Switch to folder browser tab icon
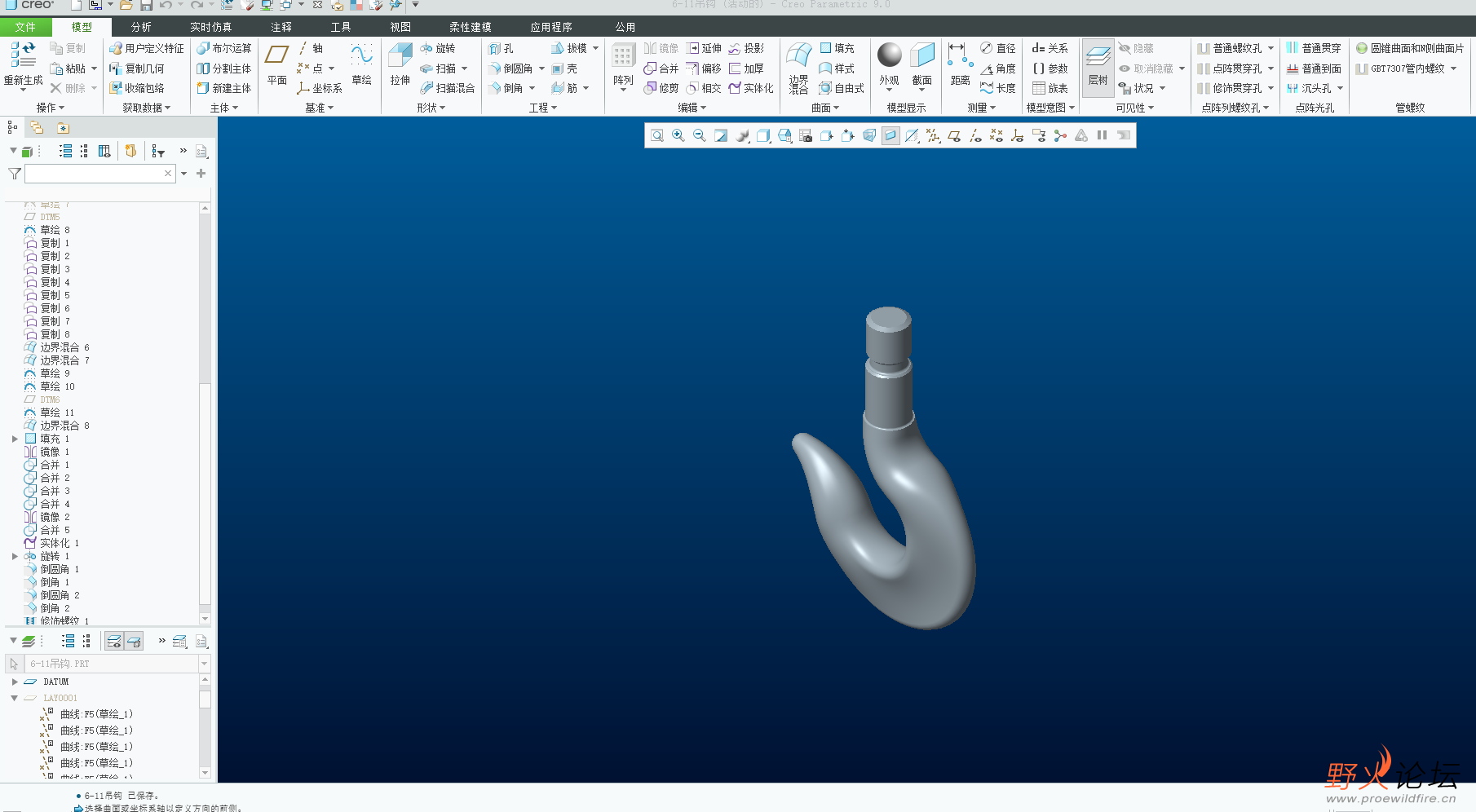 37,127
